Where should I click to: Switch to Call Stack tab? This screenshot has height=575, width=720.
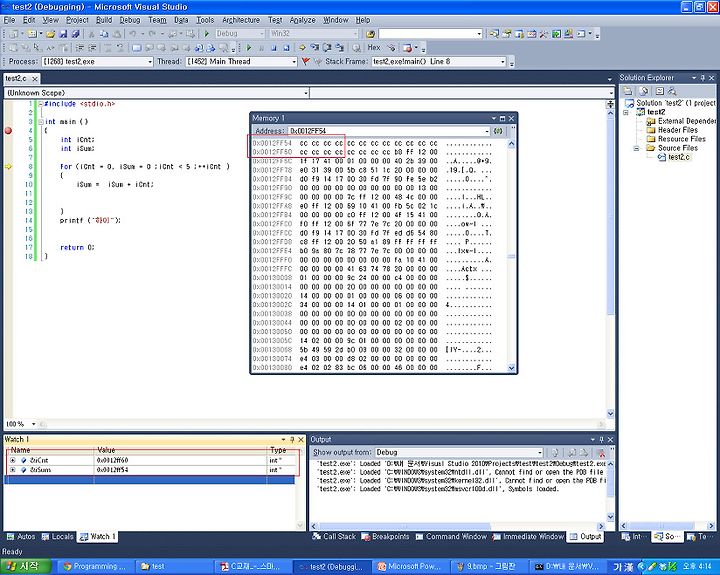click(x=334, y=536)
